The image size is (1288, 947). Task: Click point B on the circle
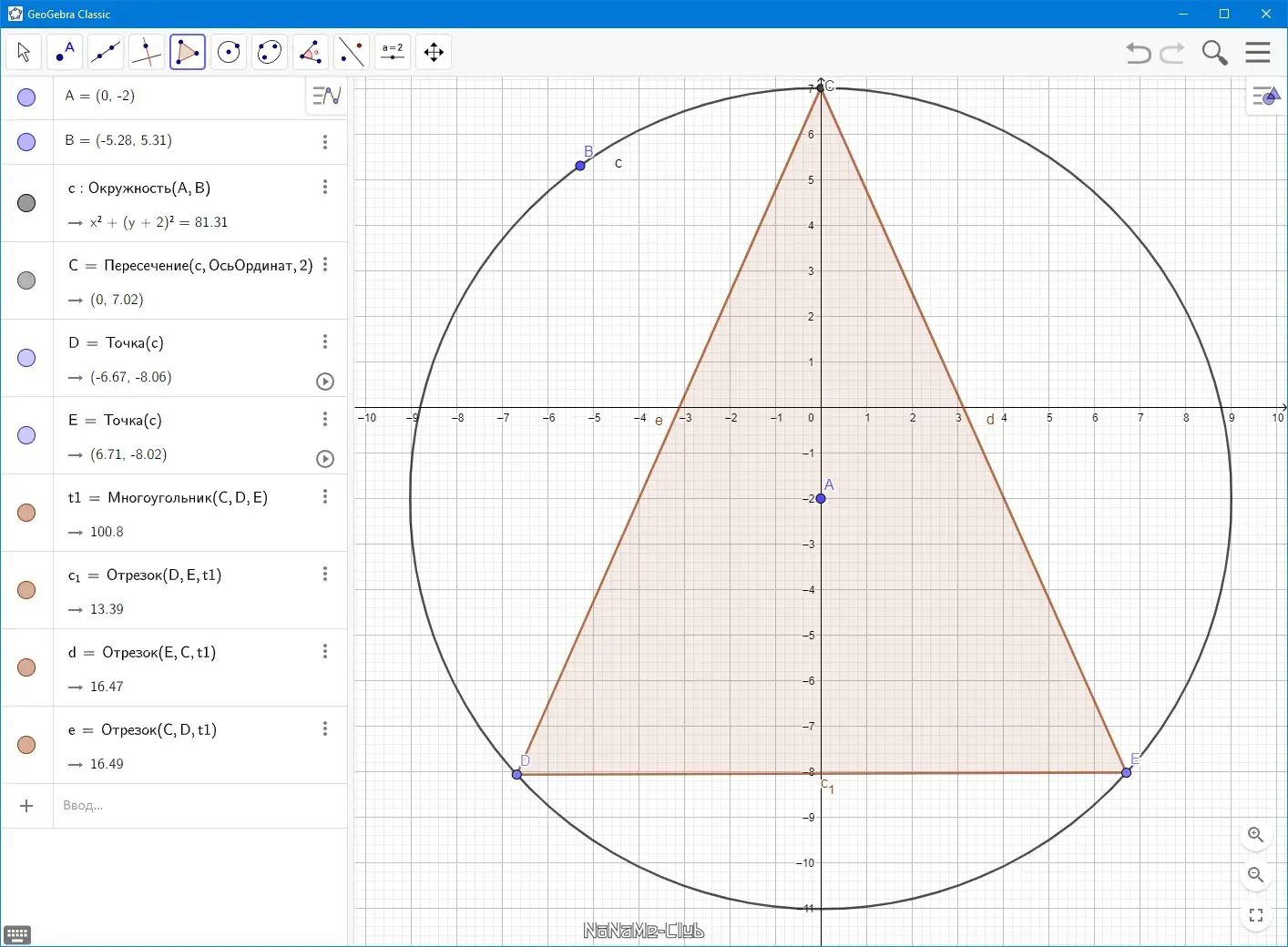coord(580,166)
